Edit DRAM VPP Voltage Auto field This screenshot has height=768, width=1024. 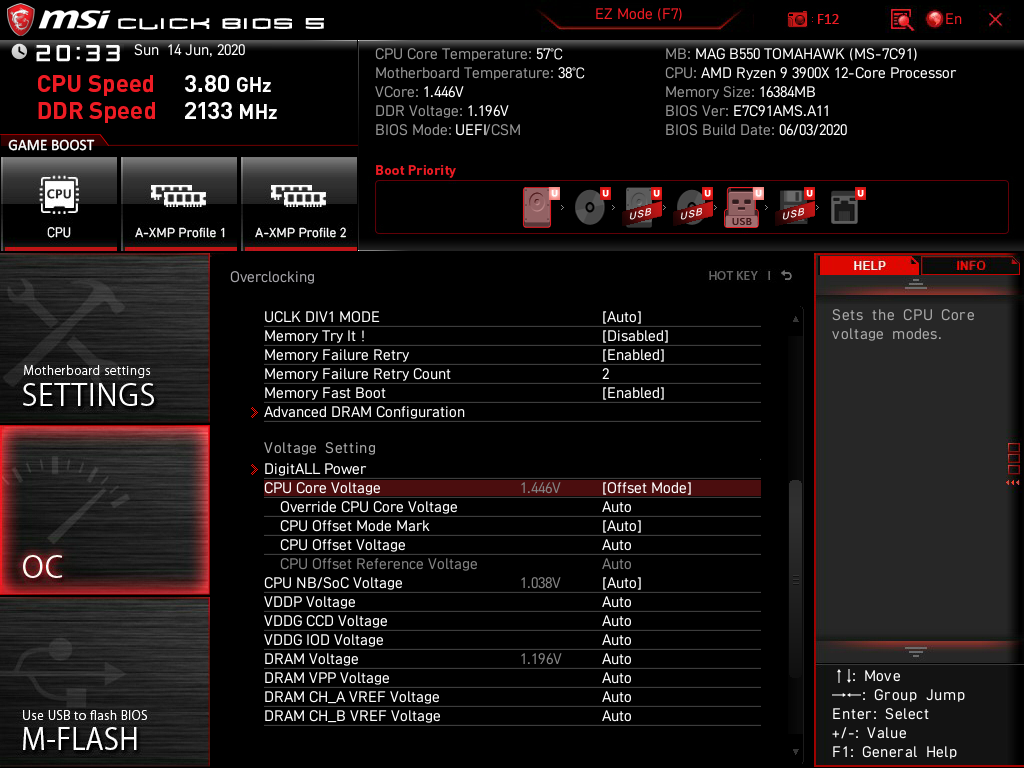coord(616,677)
